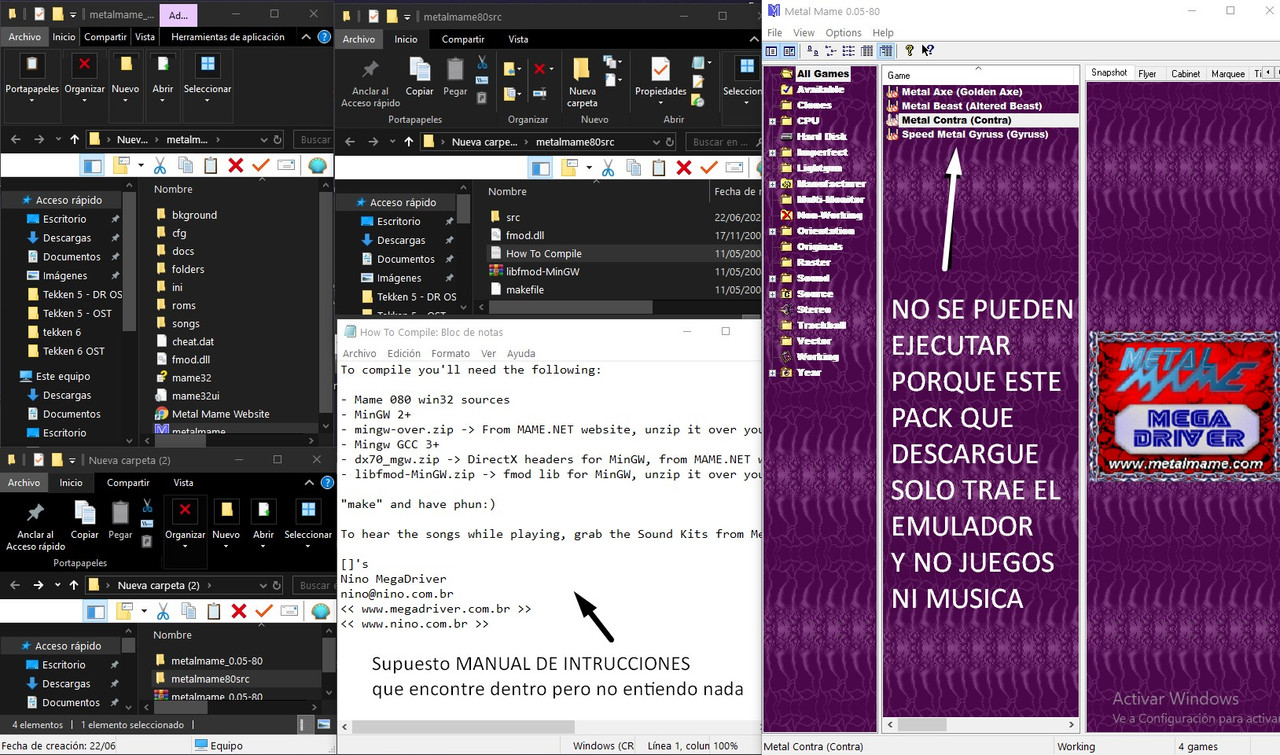Click the refresh icon in metalmame80src address bar
This screenshot has height=755, width=1280.
670,142
